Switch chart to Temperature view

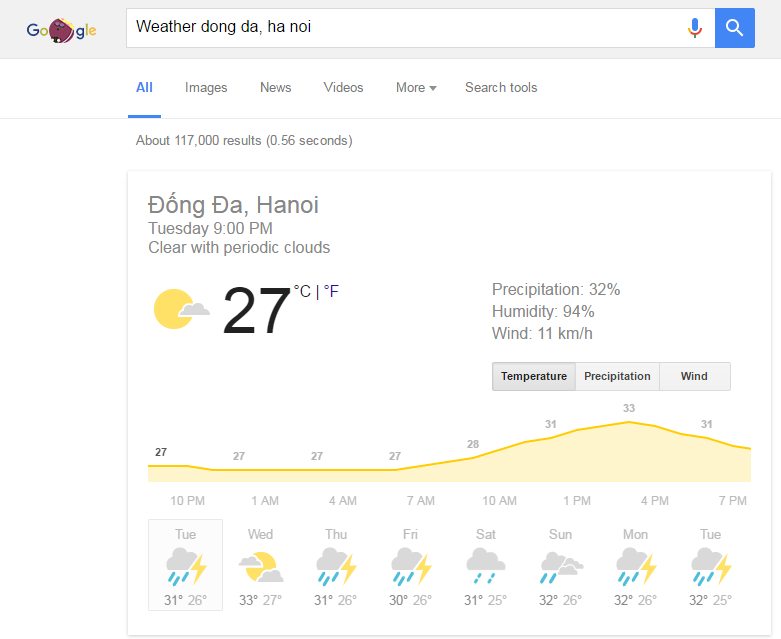click(x=534, y=376)
